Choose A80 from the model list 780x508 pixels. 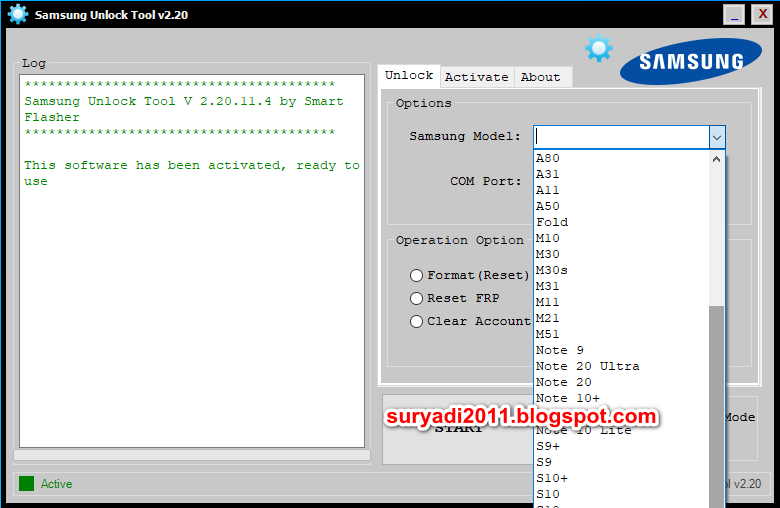[x=621, y=158]
